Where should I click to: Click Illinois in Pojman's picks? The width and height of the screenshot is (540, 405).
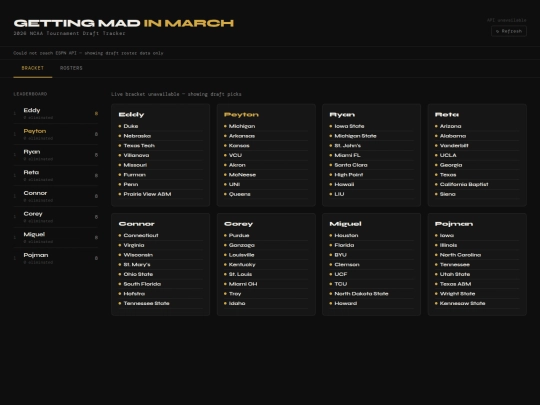448,245
